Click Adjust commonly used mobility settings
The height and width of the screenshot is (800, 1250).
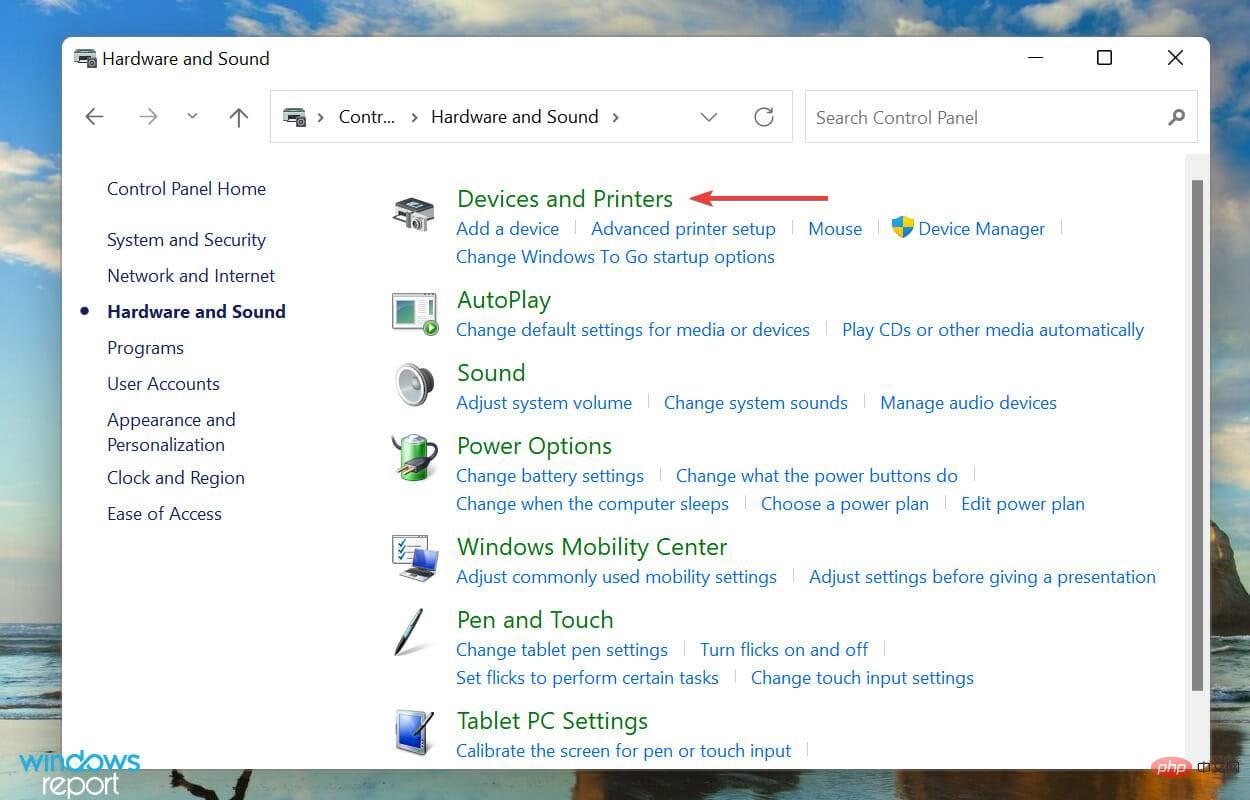click(x=616, y=576)
